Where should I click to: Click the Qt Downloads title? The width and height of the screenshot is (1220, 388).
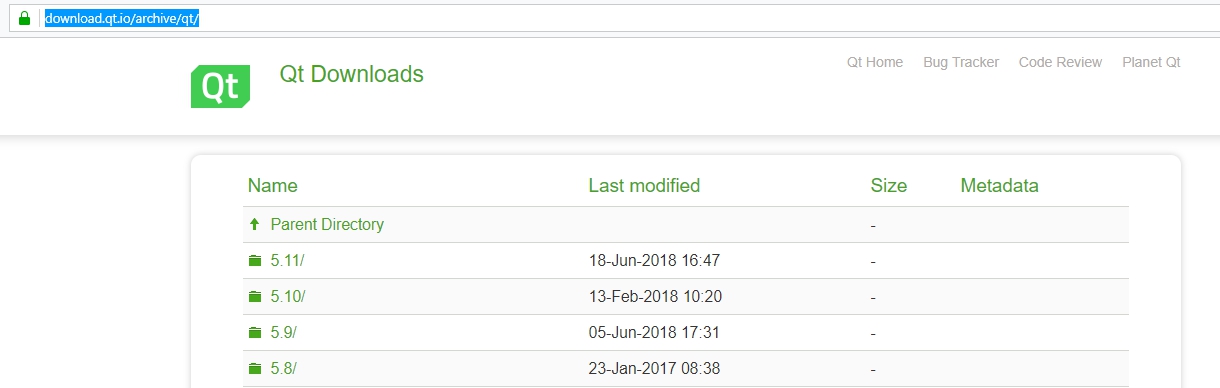tap(351, 74)
